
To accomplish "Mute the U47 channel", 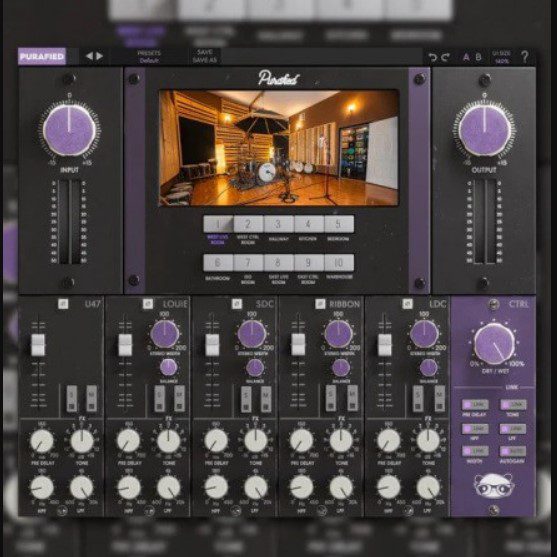I will [91, 399].
